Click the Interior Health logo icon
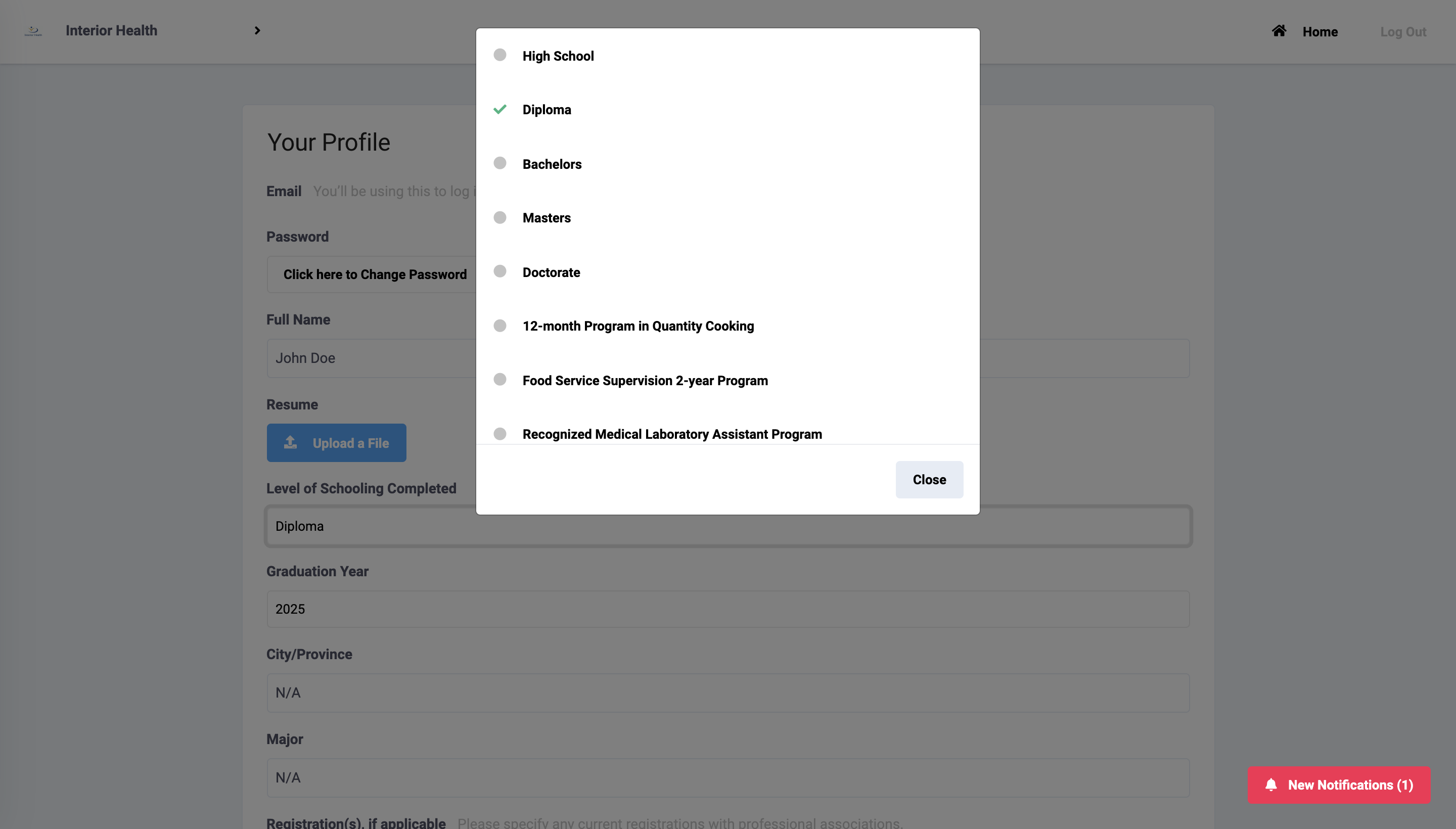 (x=33, y=31)
